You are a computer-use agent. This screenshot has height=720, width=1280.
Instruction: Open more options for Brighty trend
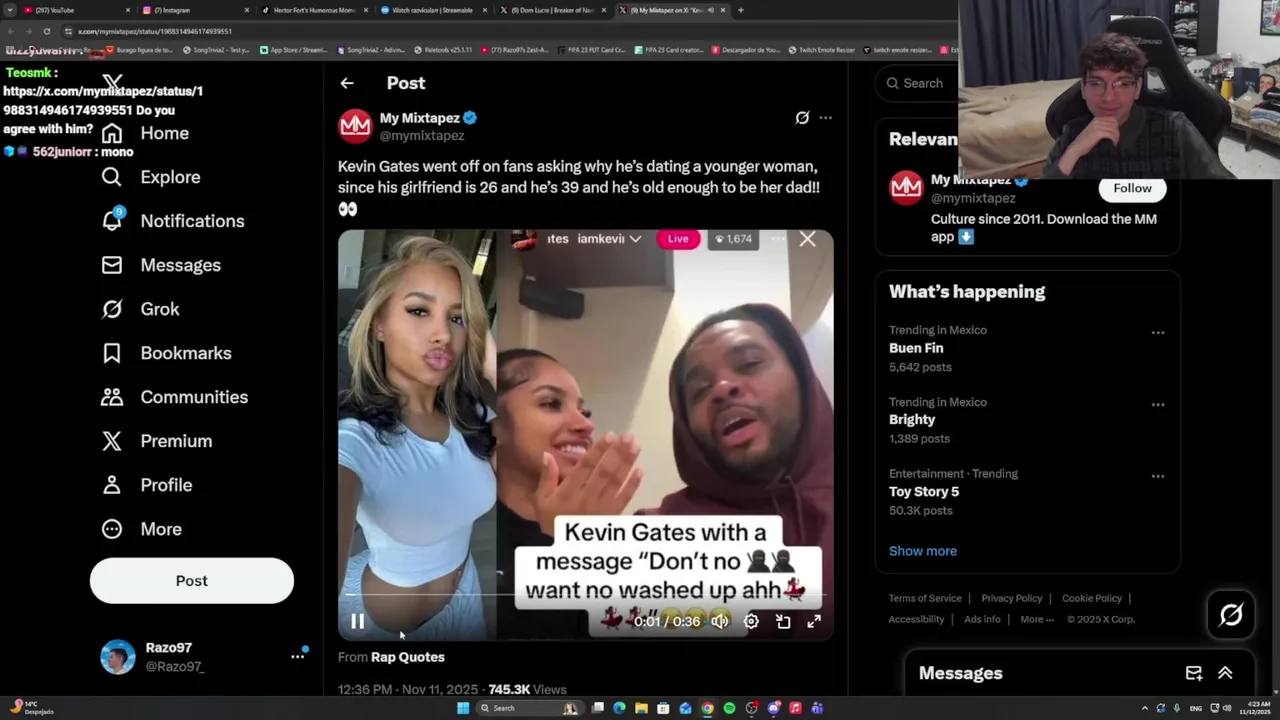[x=1158, y=405]
